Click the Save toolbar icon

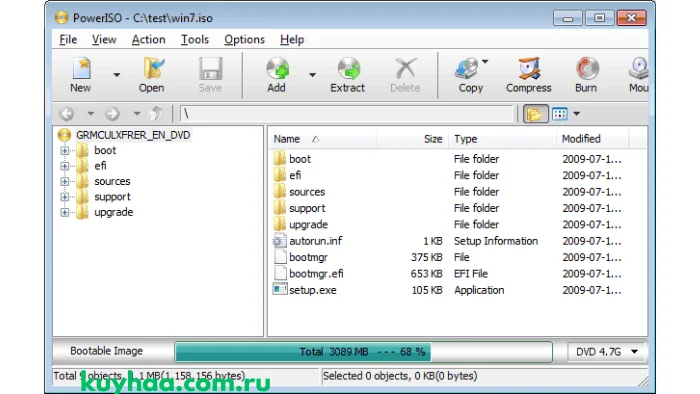point(210,74)
